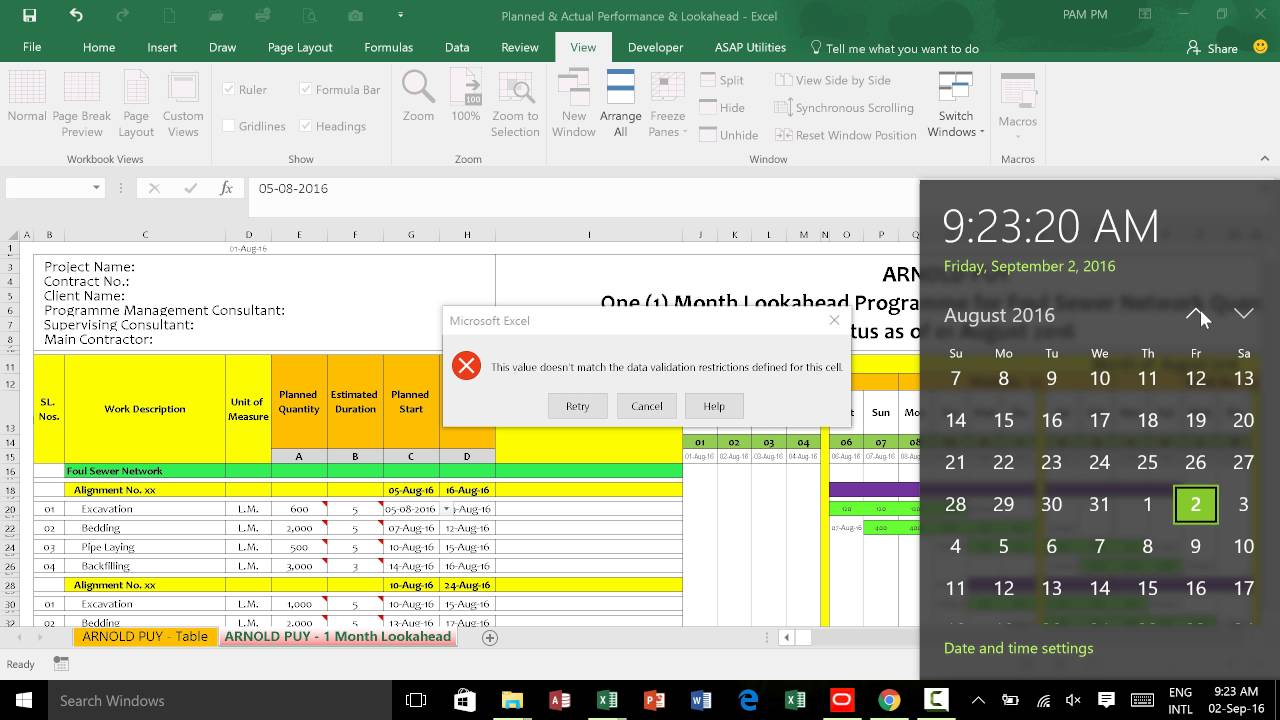Switch to the Home ribbon tab

(x=99, y=47)
